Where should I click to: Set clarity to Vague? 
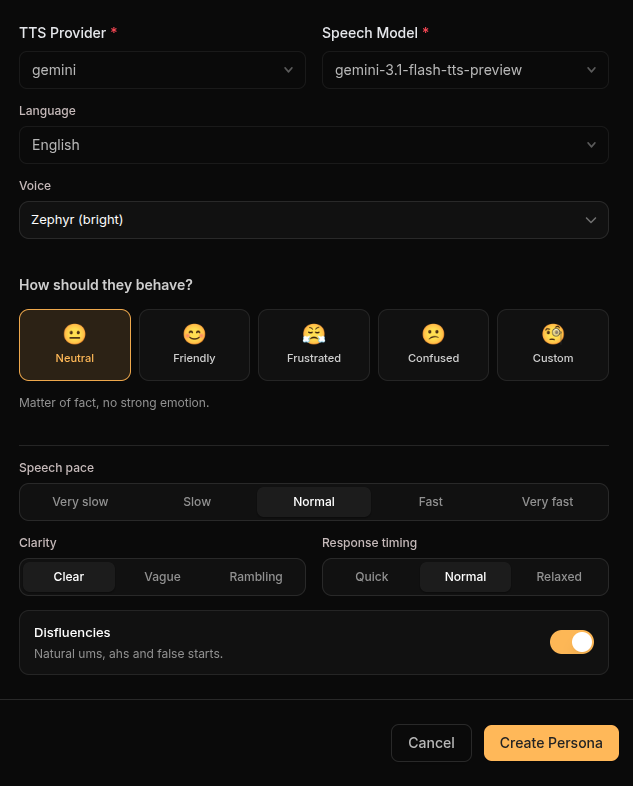tap(162, 577)
